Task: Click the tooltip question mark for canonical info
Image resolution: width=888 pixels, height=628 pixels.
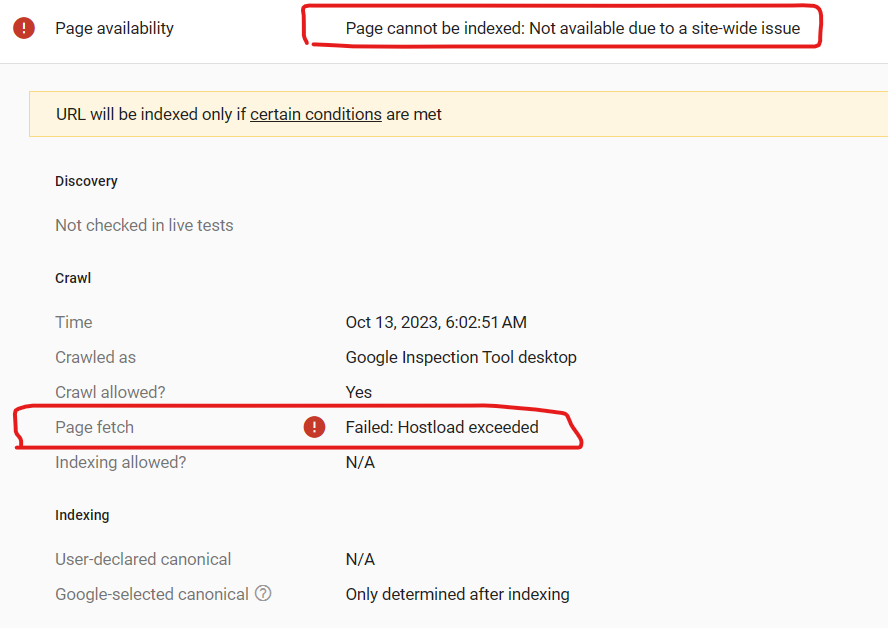Action: 262,594
